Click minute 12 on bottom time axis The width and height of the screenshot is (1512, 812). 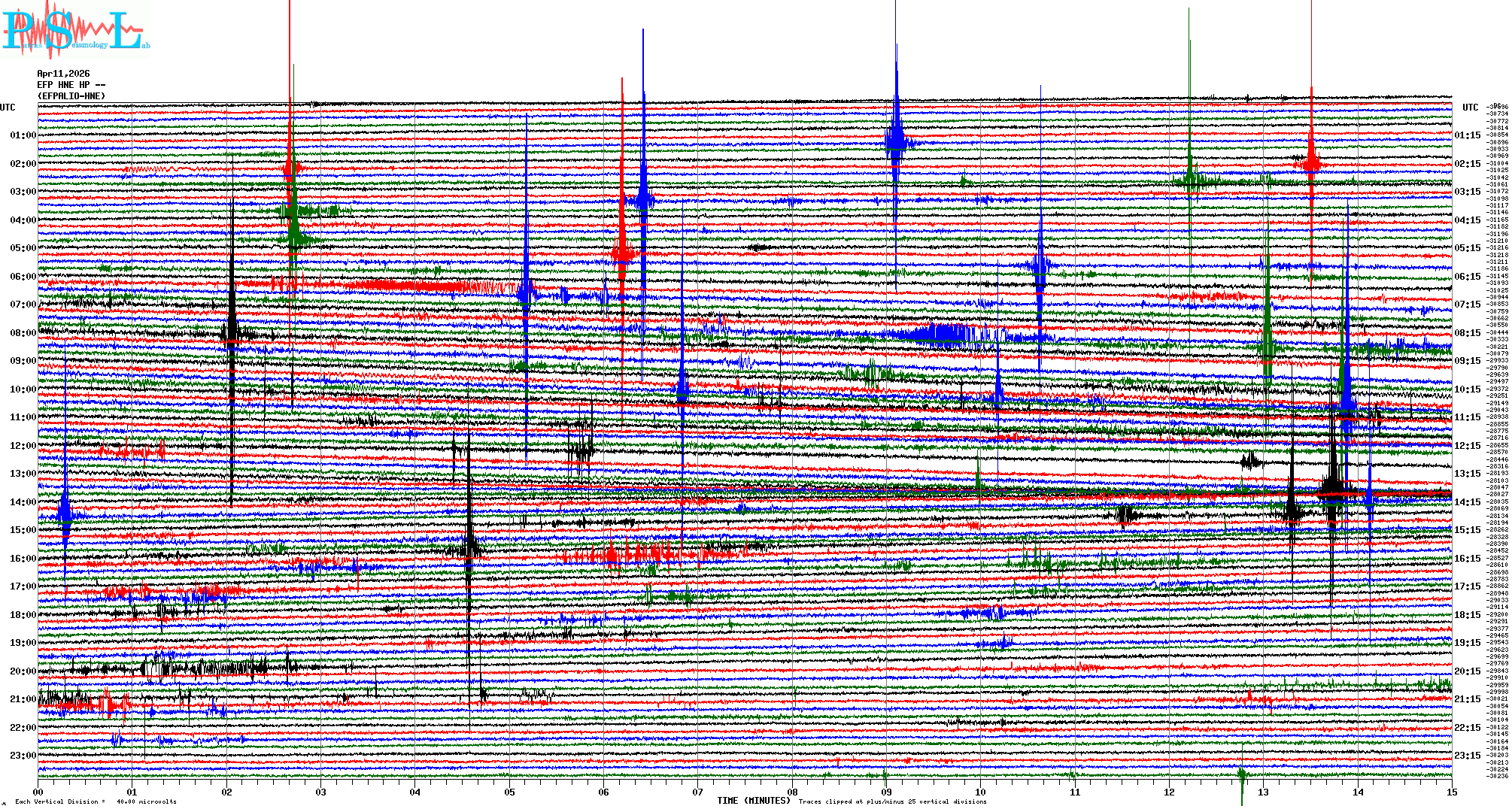click(x=1169, y=792)
